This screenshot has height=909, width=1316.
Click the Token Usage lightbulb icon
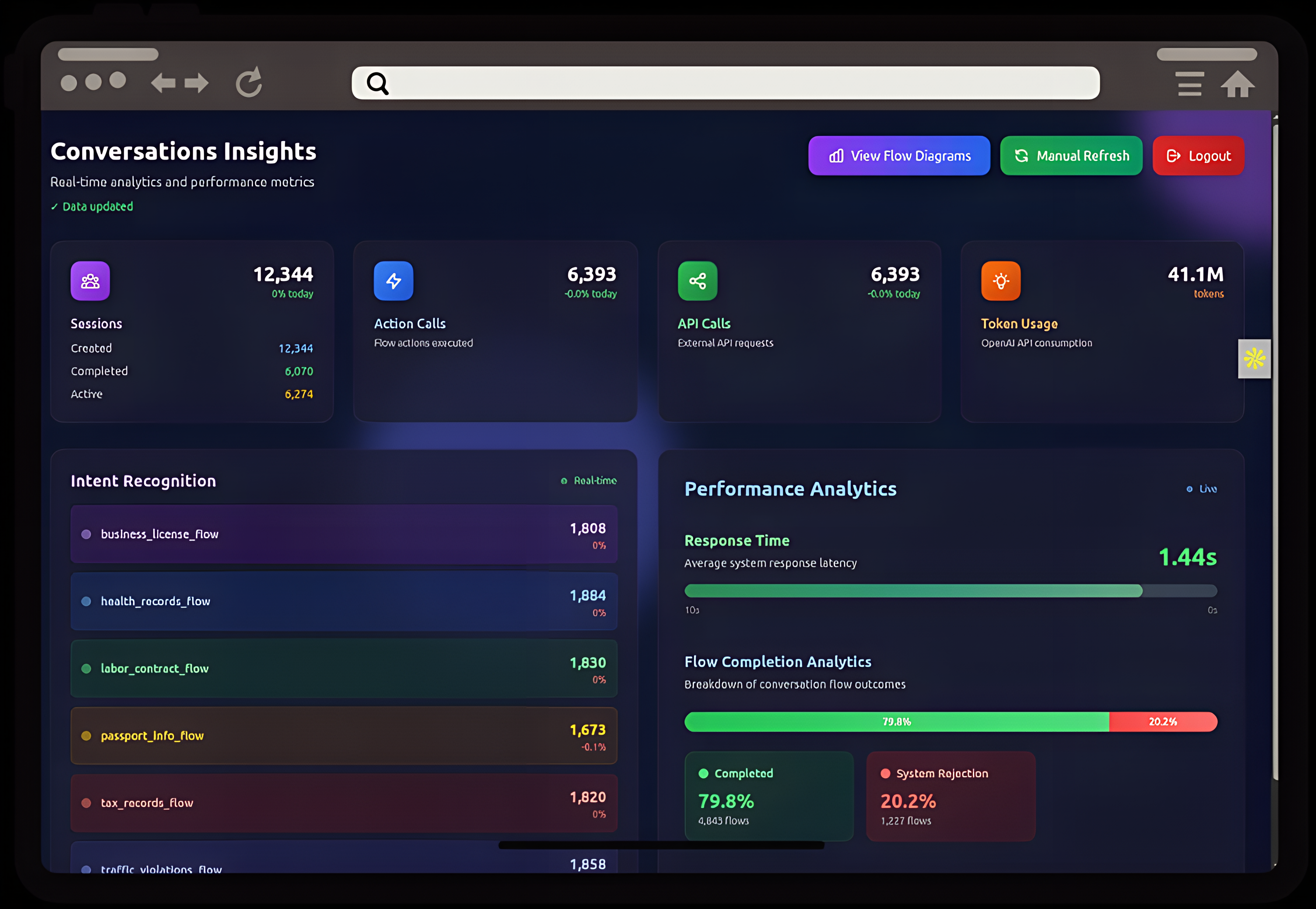pyautogui.click(x=1001, y=280)
